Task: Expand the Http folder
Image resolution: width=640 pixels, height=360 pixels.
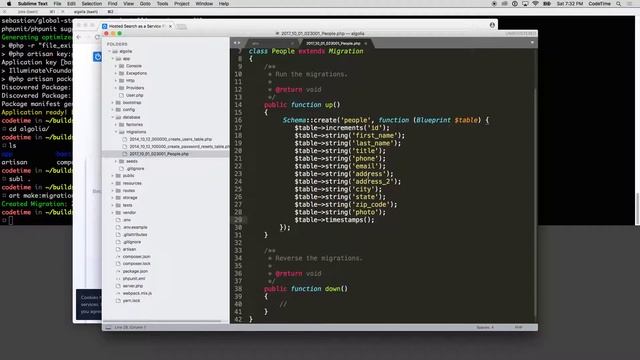Action: pos(116,81)
